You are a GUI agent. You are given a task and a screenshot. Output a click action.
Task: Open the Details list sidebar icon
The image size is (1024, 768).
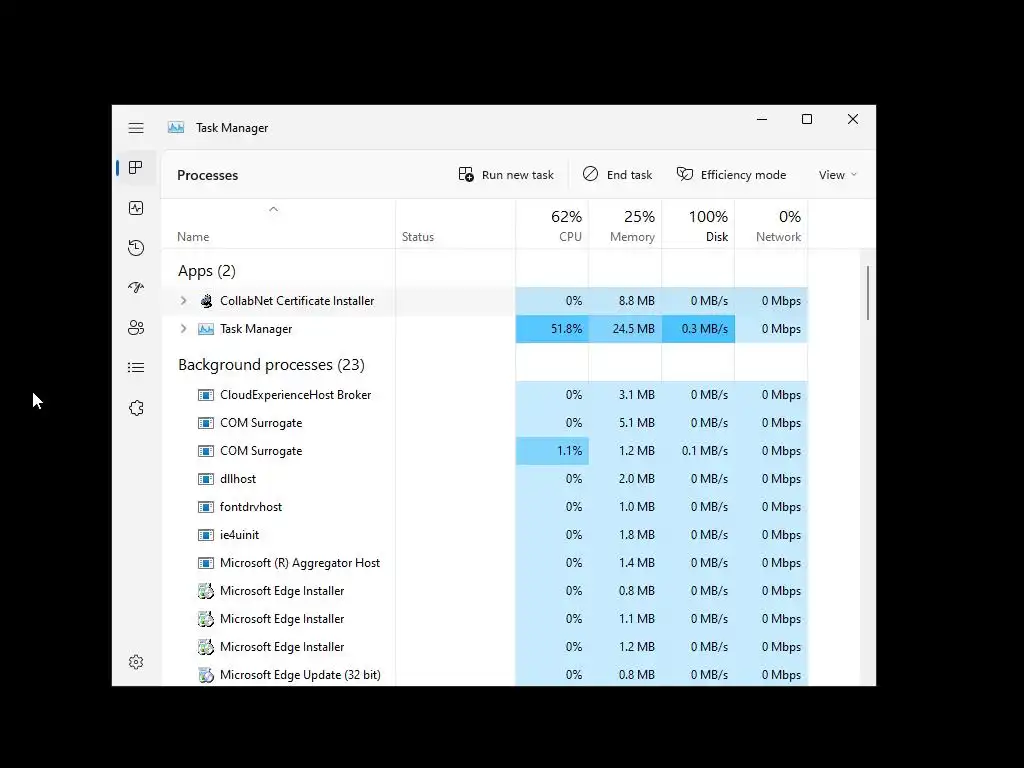click(136, 368)
